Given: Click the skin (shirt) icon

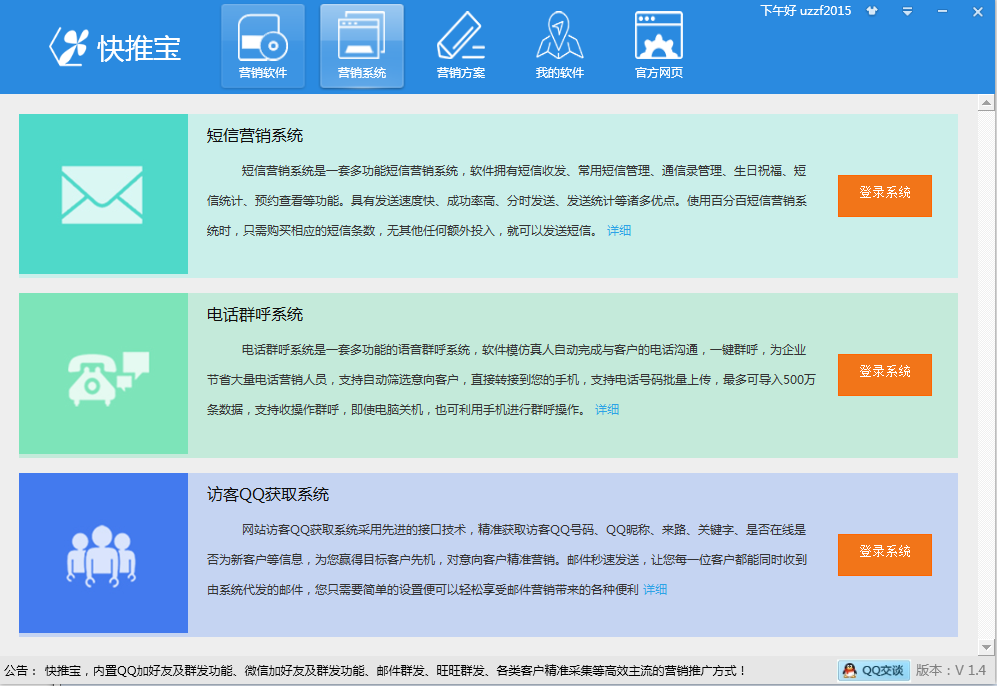Looking at the screenshot, I should pyautogui.click(x=872, y=12).
